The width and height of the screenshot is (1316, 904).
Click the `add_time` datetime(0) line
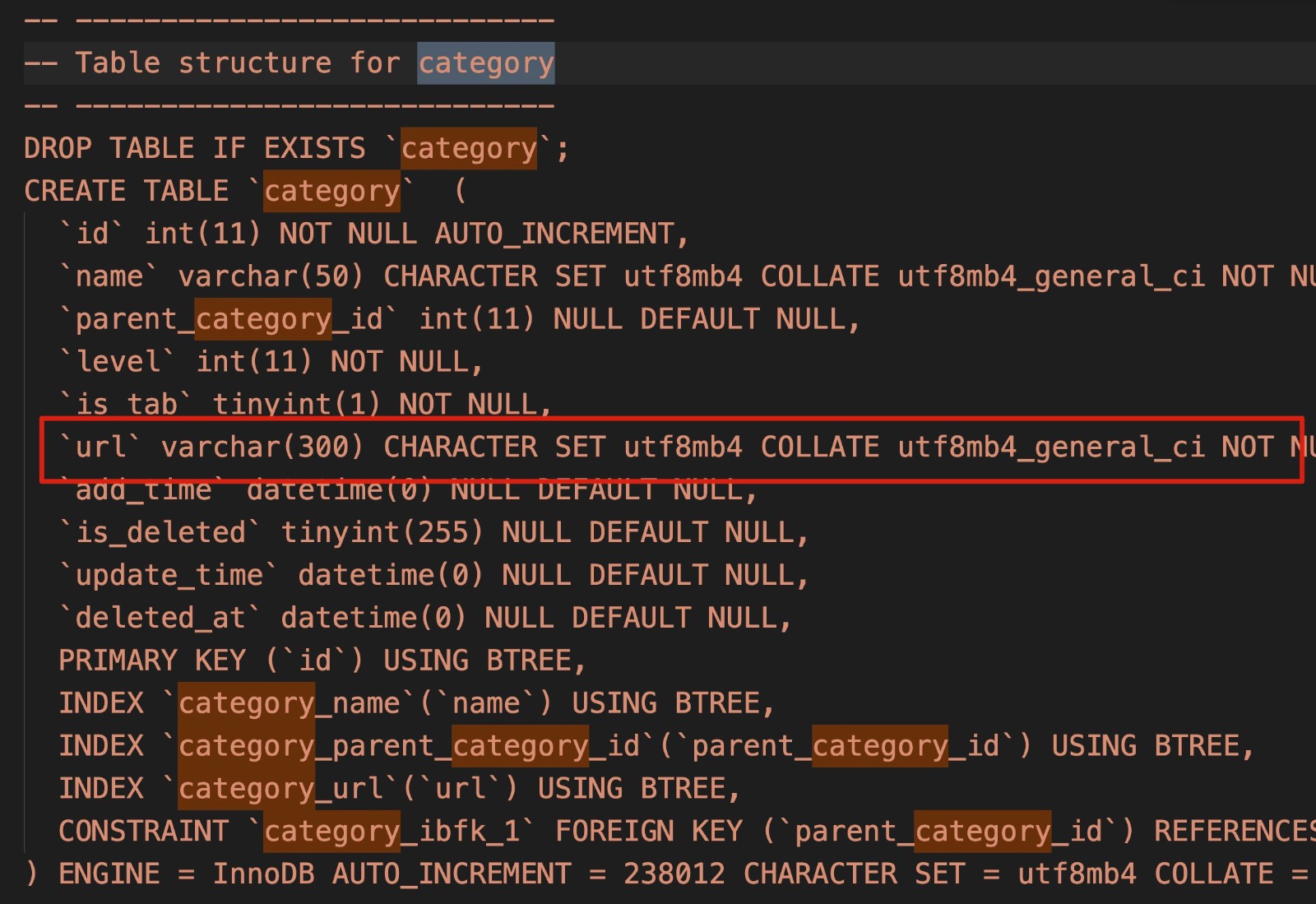[408, 491]
